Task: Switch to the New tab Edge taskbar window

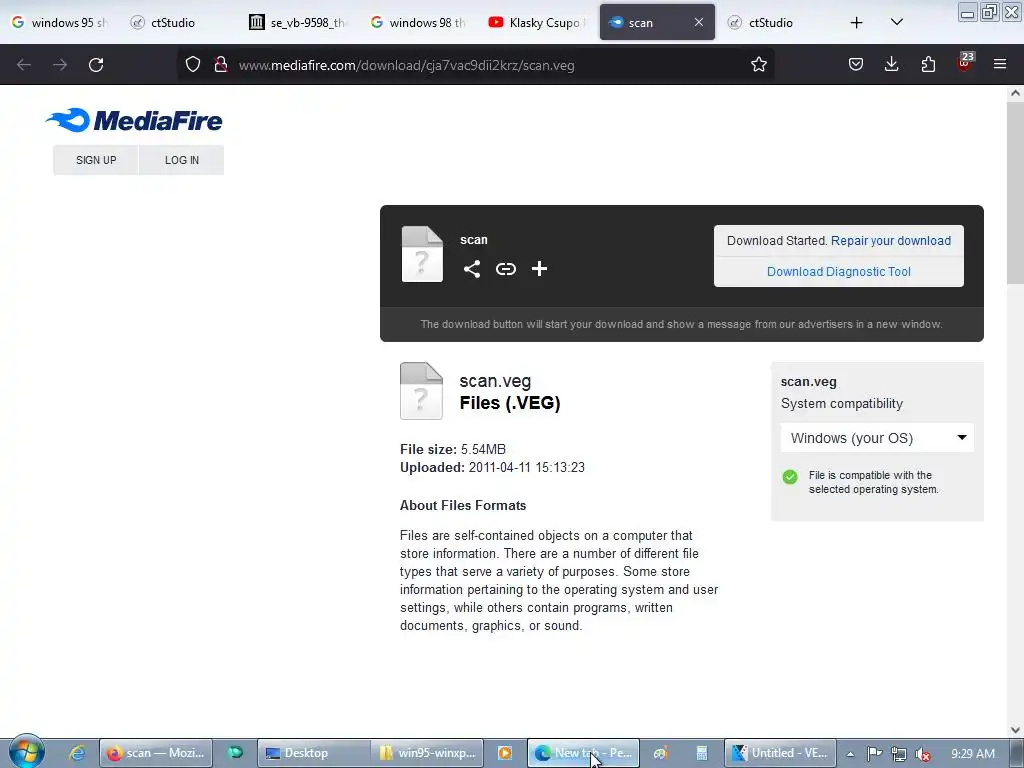Action: coord(583,753)
